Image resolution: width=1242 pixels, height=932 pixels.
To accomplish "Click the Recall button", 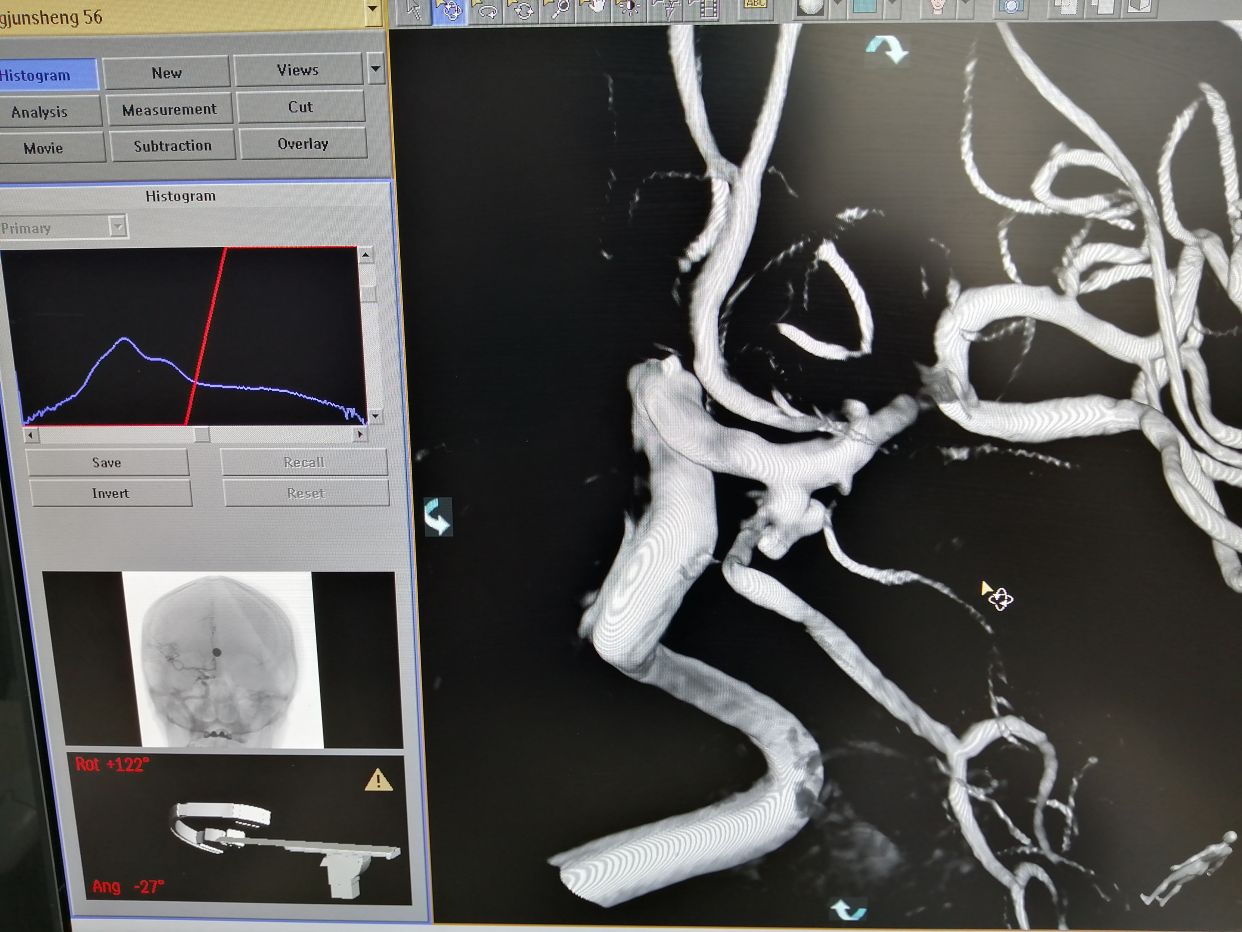I will (x=304, y=462).
